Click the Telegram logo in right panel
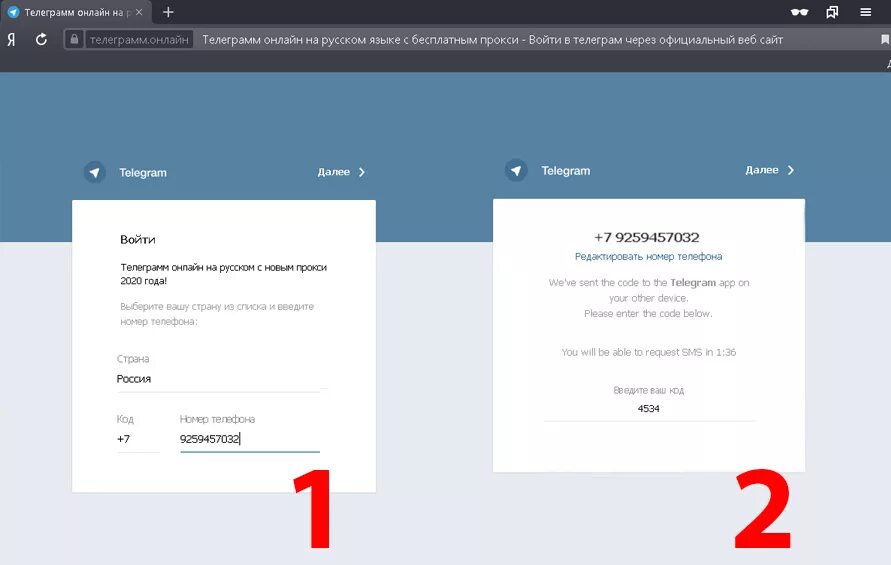The height and width of the screenshot is (565, 891). click(516, 171)
